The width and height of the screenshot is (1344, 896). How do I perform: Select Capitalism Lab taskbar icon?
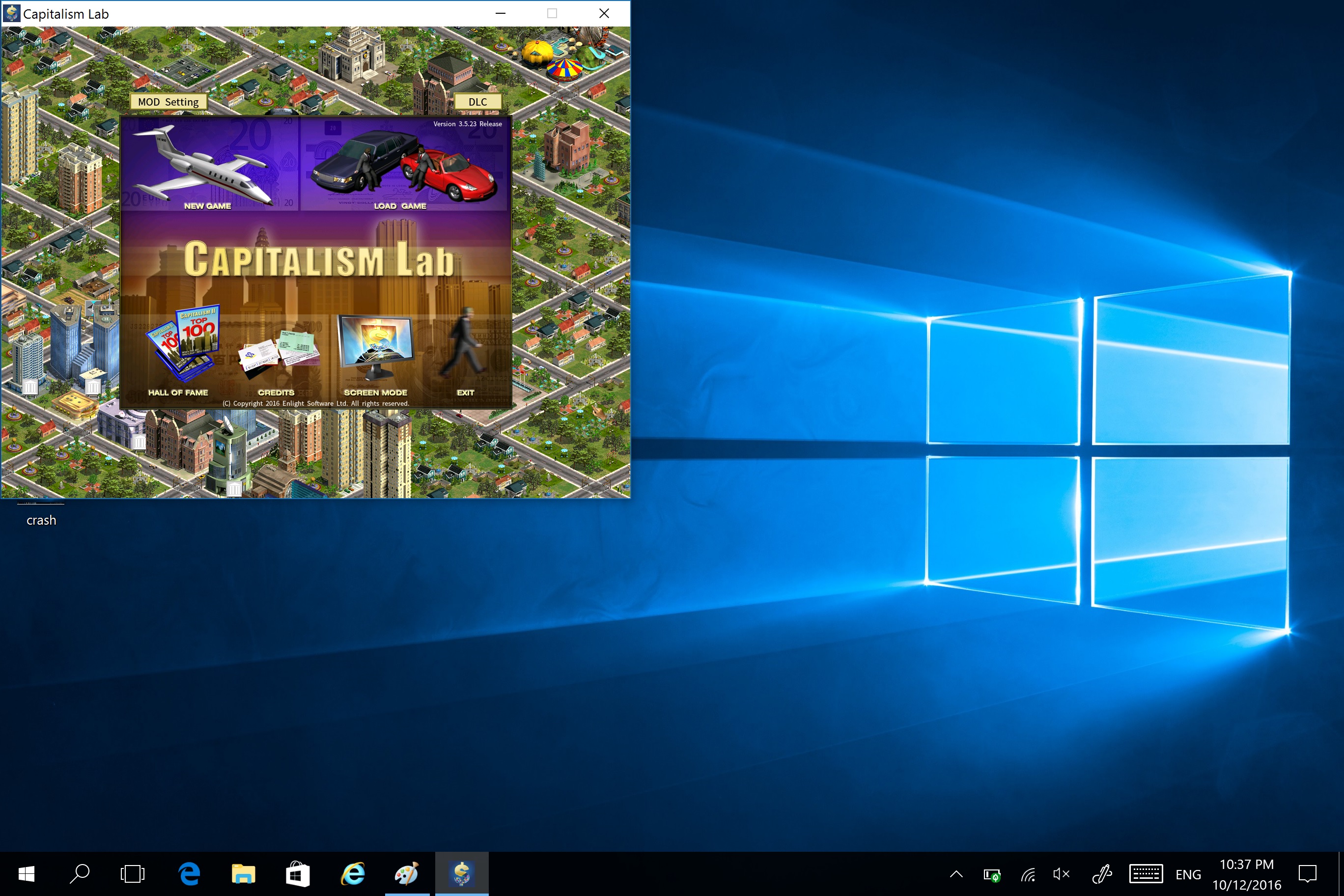tap(462, 874)
